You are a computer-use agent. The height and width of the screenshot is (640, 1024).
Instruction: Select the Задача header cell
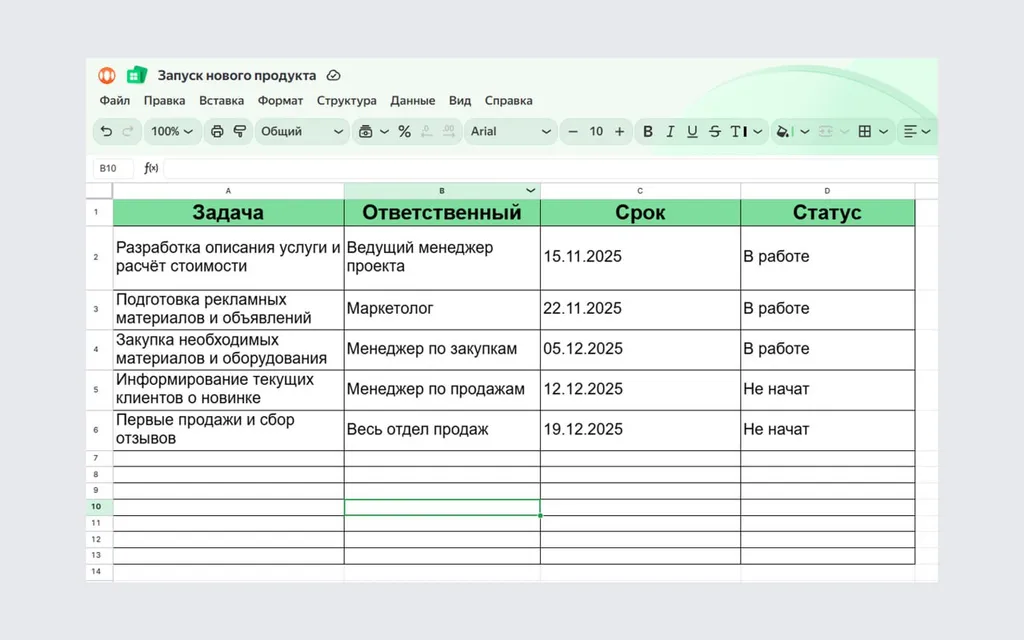[x=229, y=212]
